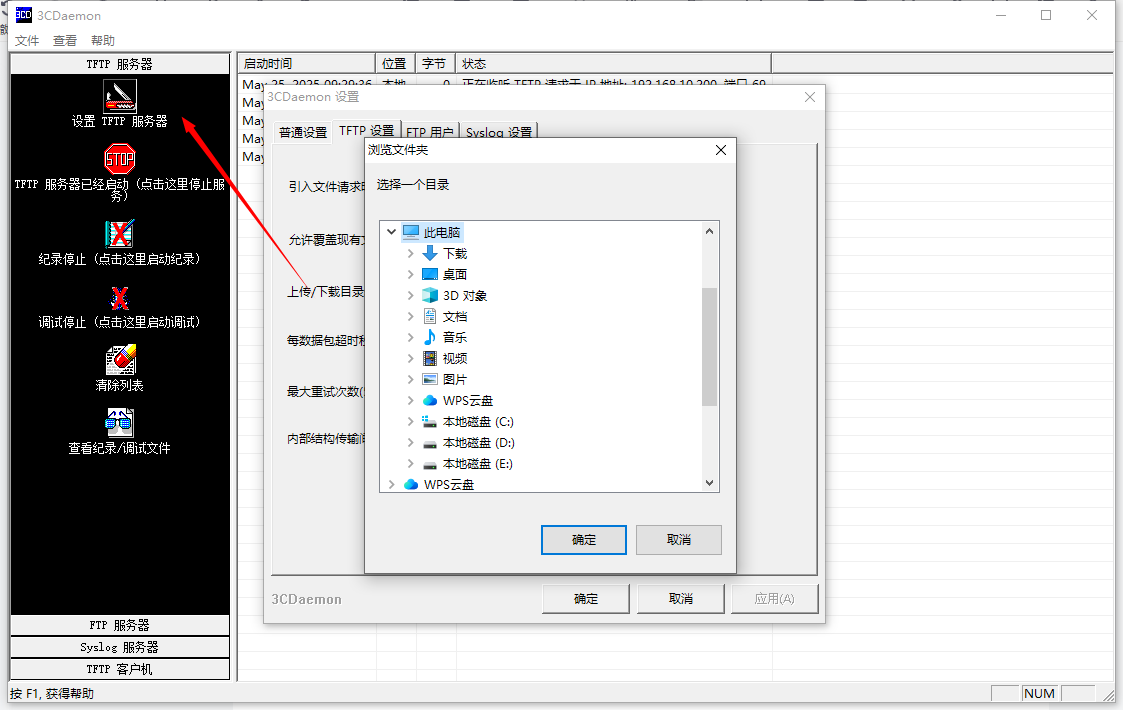Switch to the TFTP 设置 tab
The image size is (1123, 710).
click(367, 130)
